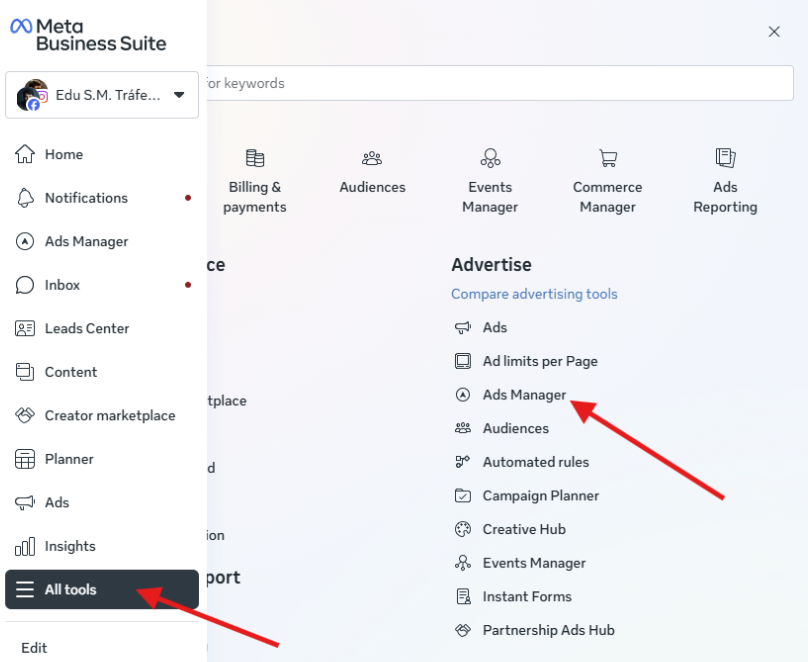Open the Planner calendar icon
This screenshot has height=662, width=808.
pos(26,459)
